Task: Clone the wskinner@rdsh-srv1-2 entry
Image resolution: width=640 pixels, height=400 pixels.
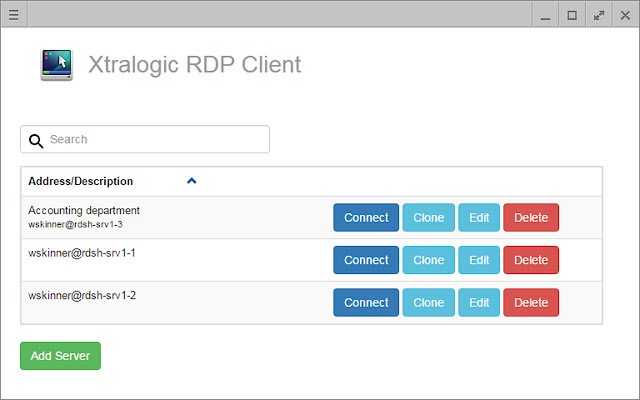Action: 429,302
